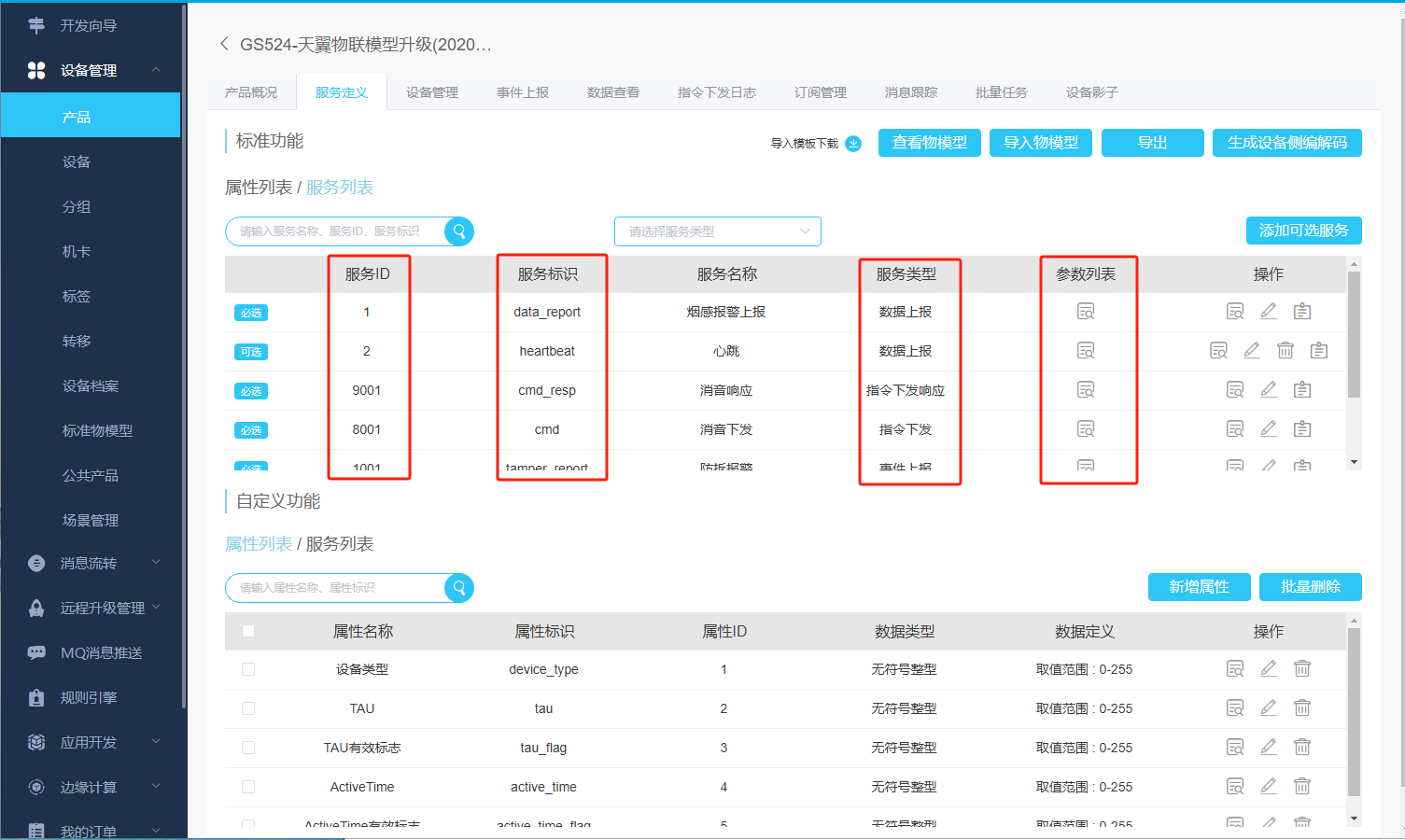The image size is (1405, 840).
Task: Open the 请选择服务类型 dropdown
Action: tap(717, 231)
